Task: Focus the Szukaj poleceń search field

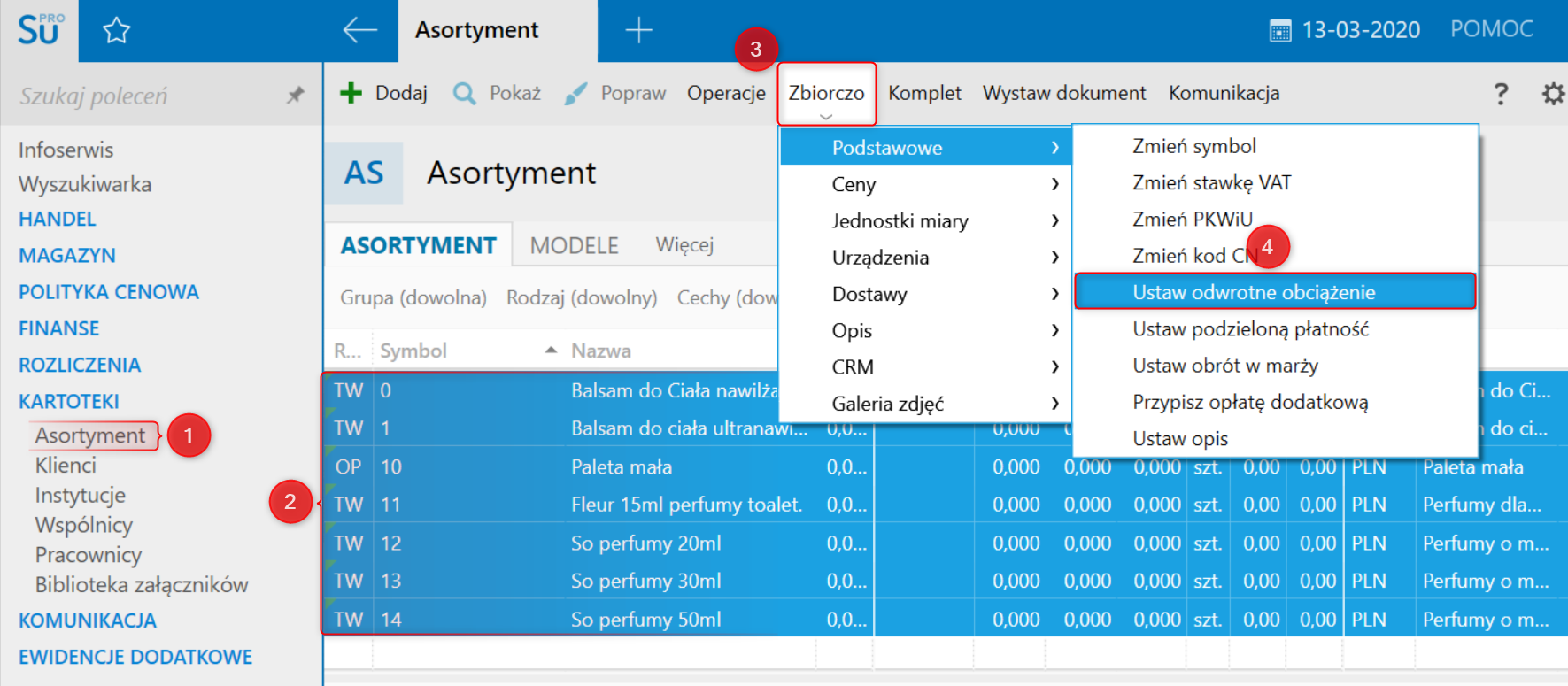Action: tap(146, 96)
